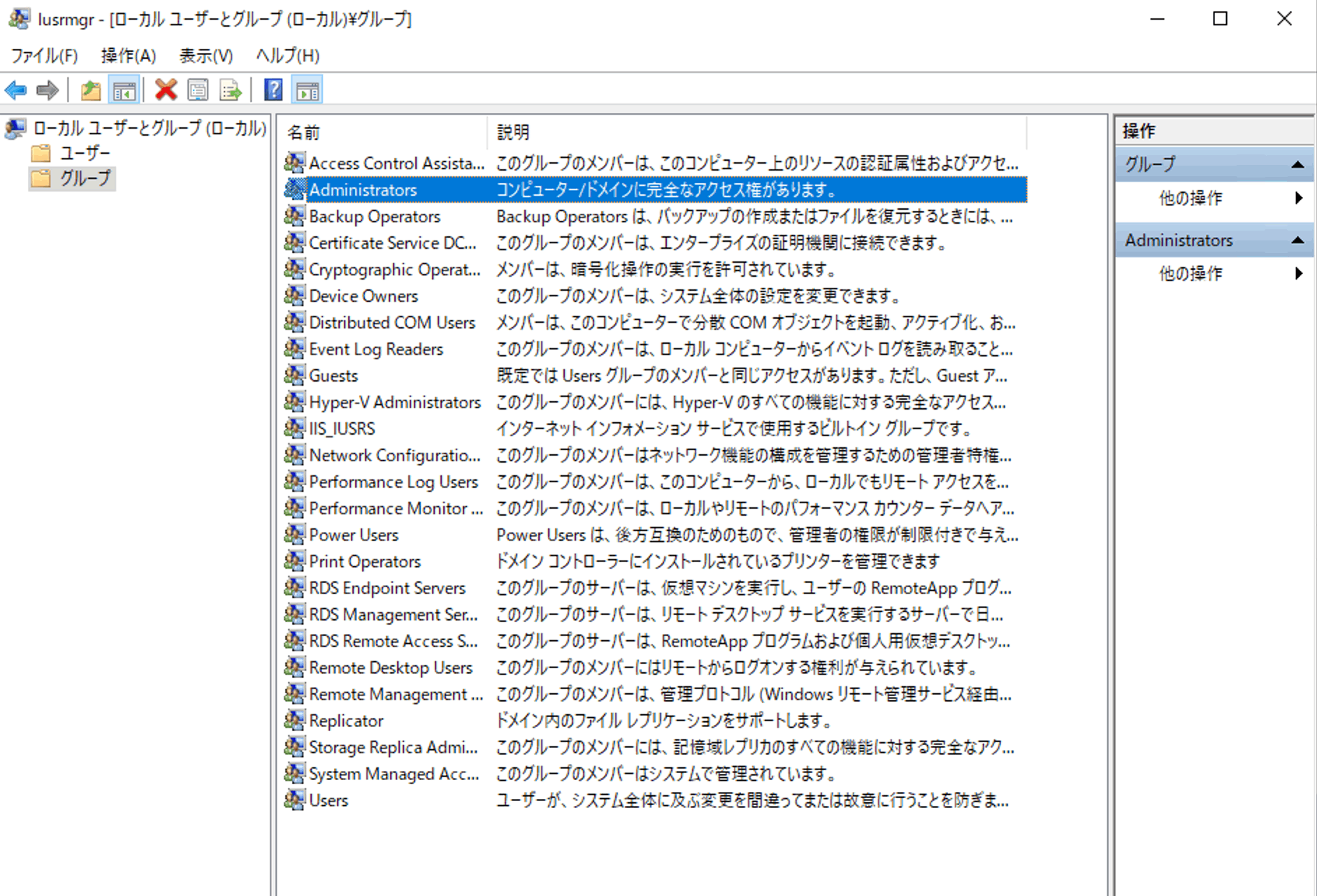
Task: Select the Storage Replica Admi... group name
Action: tap(394, 747)
